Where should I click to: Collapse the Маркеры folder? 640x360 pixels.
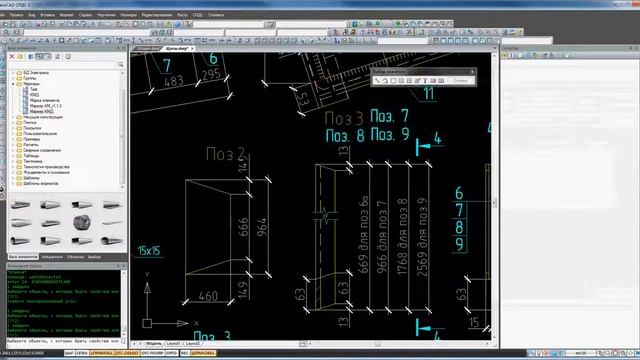13,84
